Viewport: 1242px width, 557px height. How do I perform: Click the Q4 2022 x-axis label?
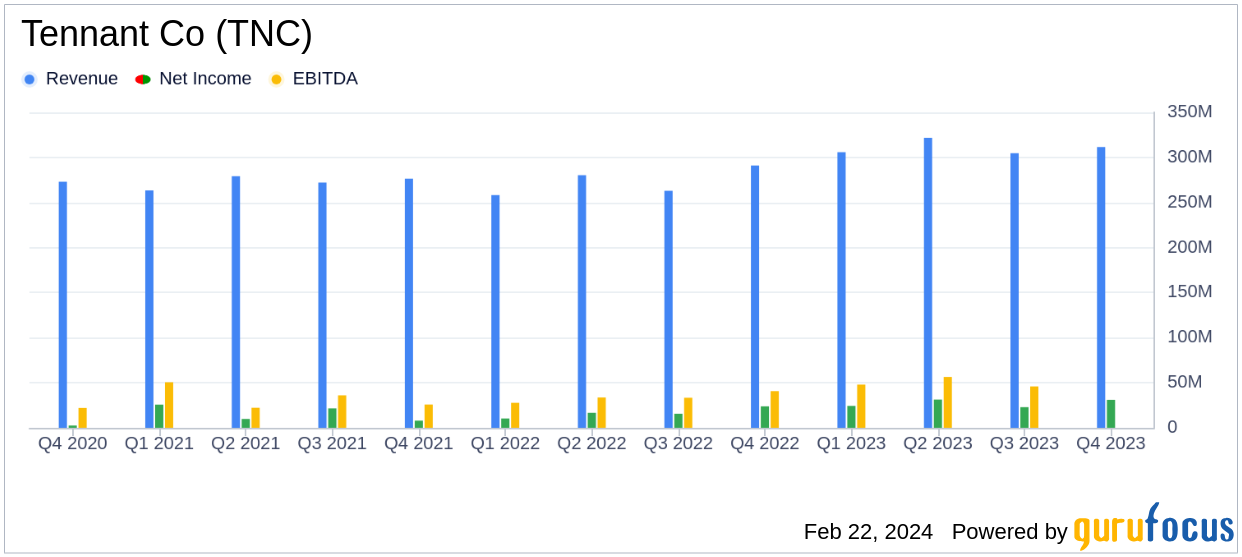click(765, 443)
